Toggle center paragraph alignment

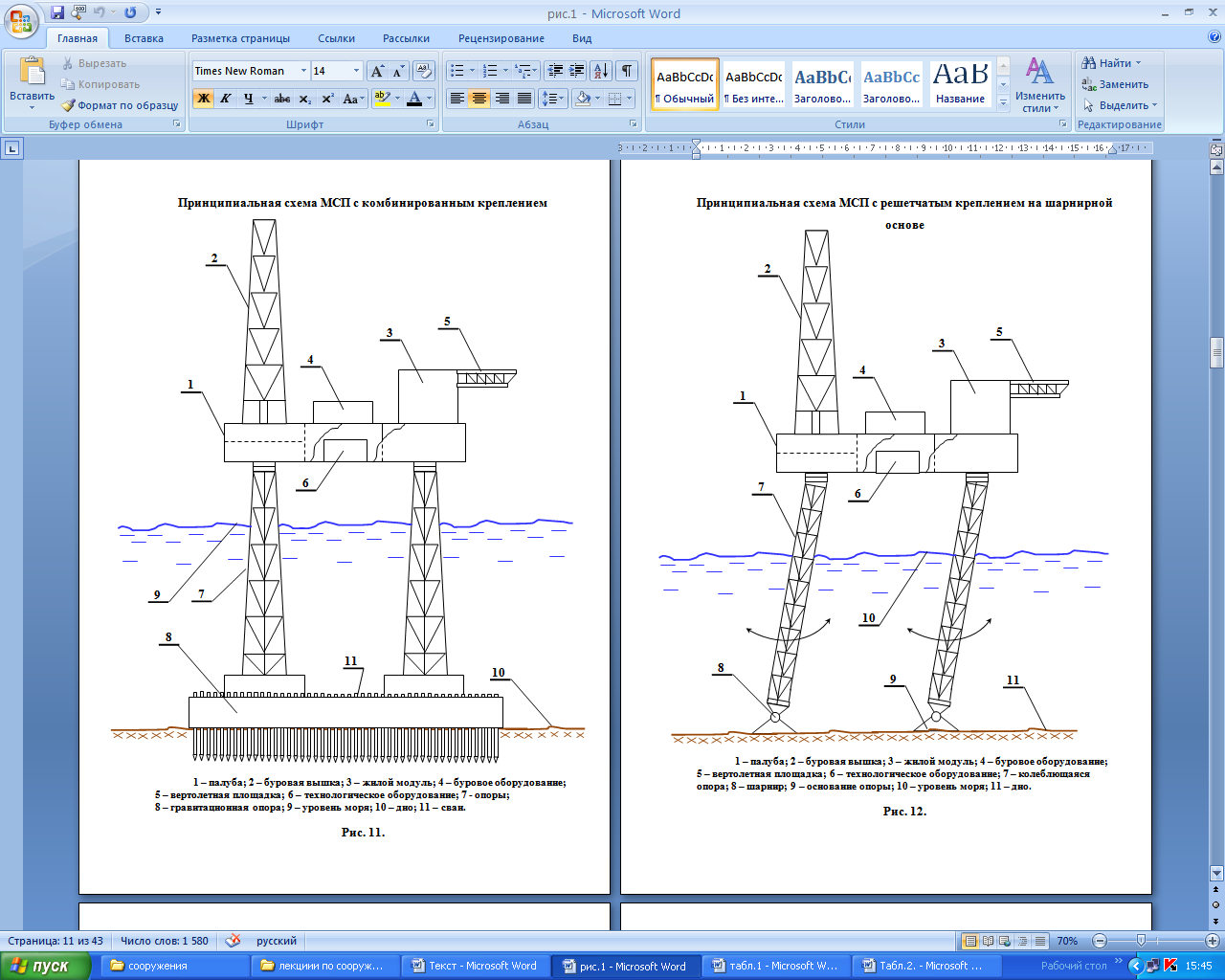coord(479,99)
